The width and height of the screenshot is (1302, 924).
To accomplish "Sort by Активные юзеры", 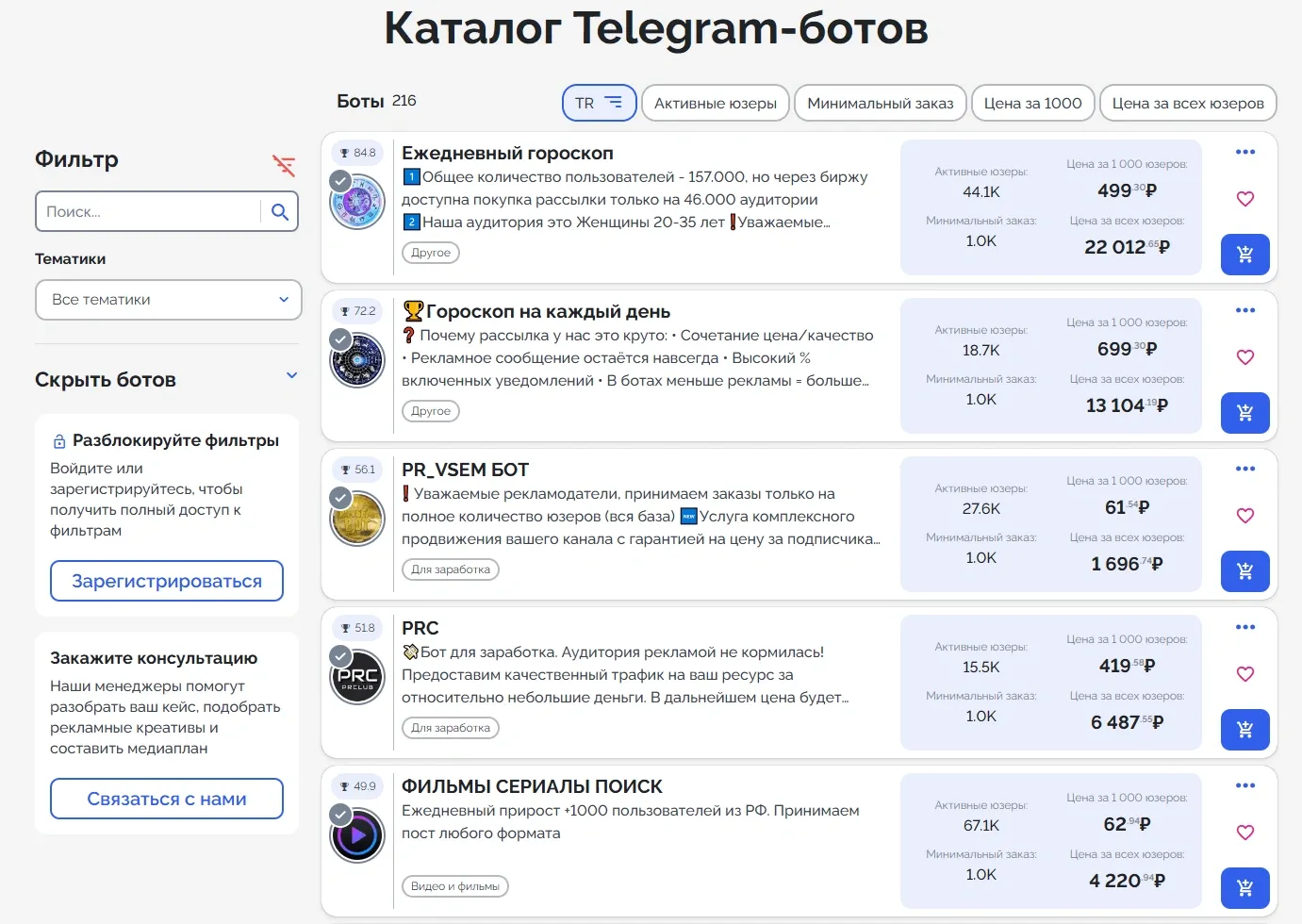I will 716,103.
